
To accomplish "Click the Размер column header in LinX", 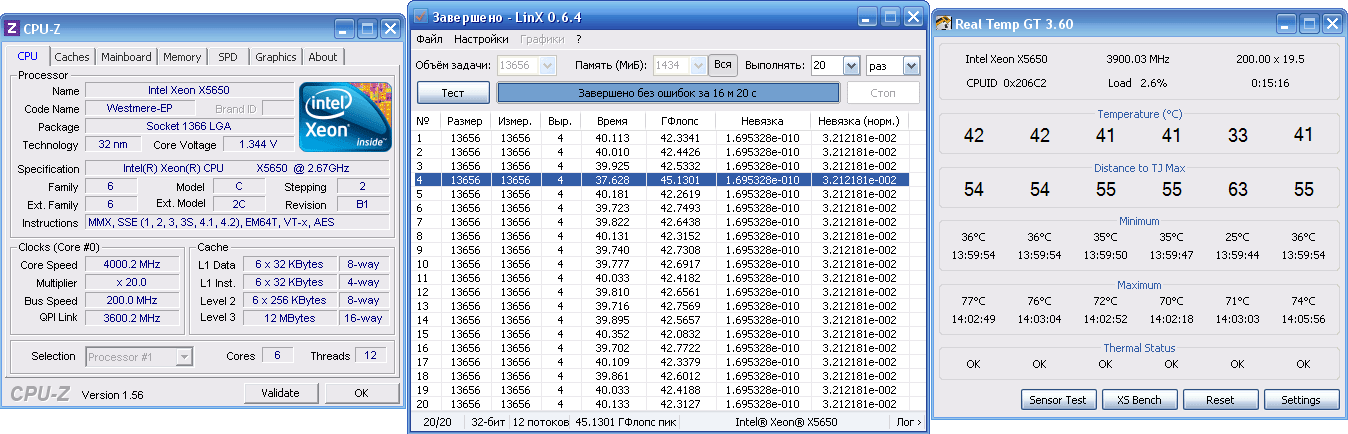I will [x=465, y=120].
